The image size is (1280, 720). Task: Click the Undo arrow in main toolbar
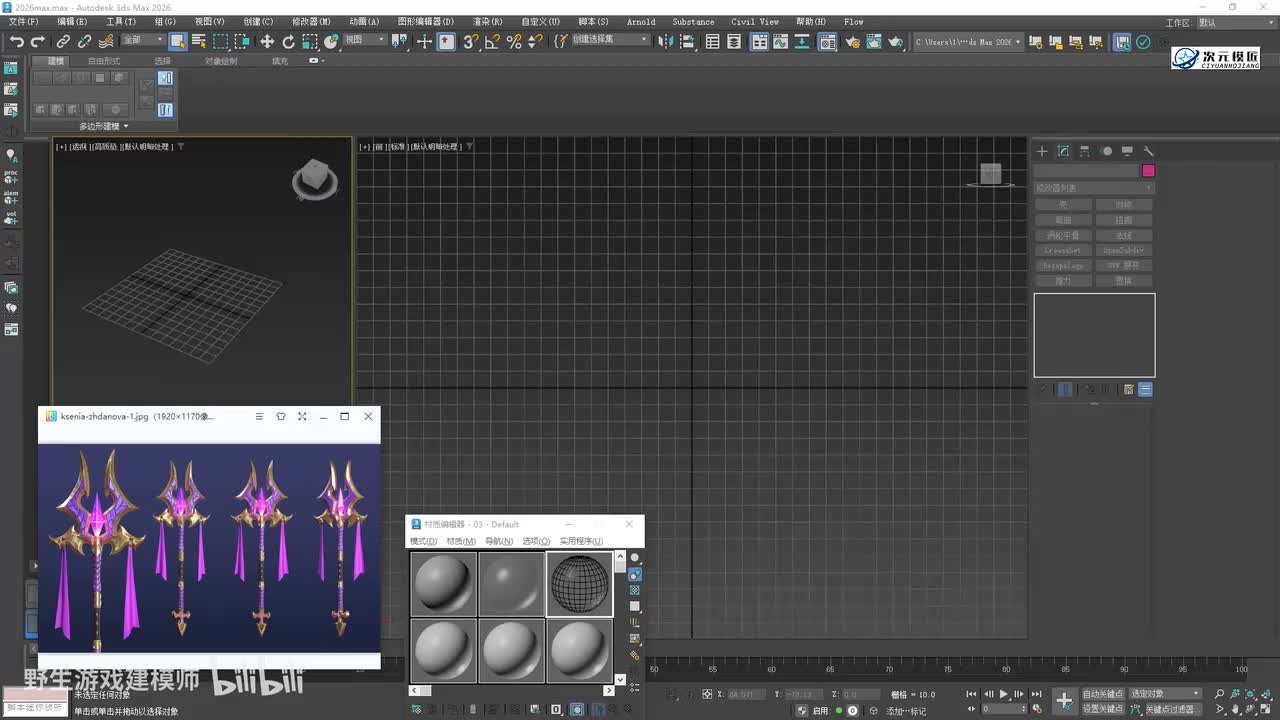coord(16,41)
